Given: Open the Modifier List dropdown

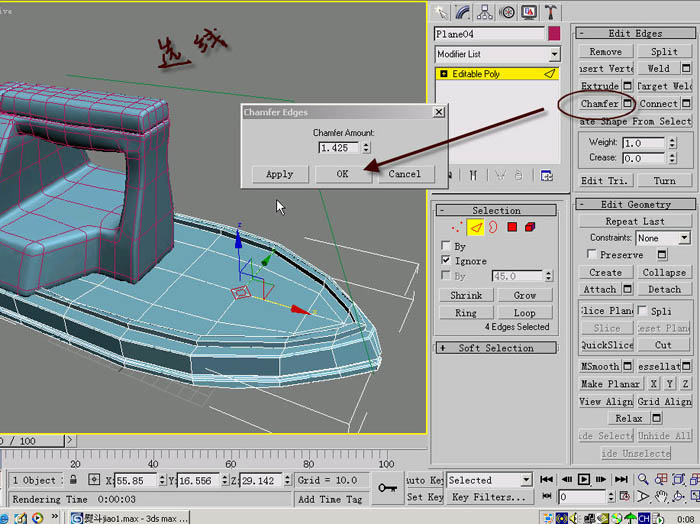Looking at the screenshot, I should click(x=554, y=54).
